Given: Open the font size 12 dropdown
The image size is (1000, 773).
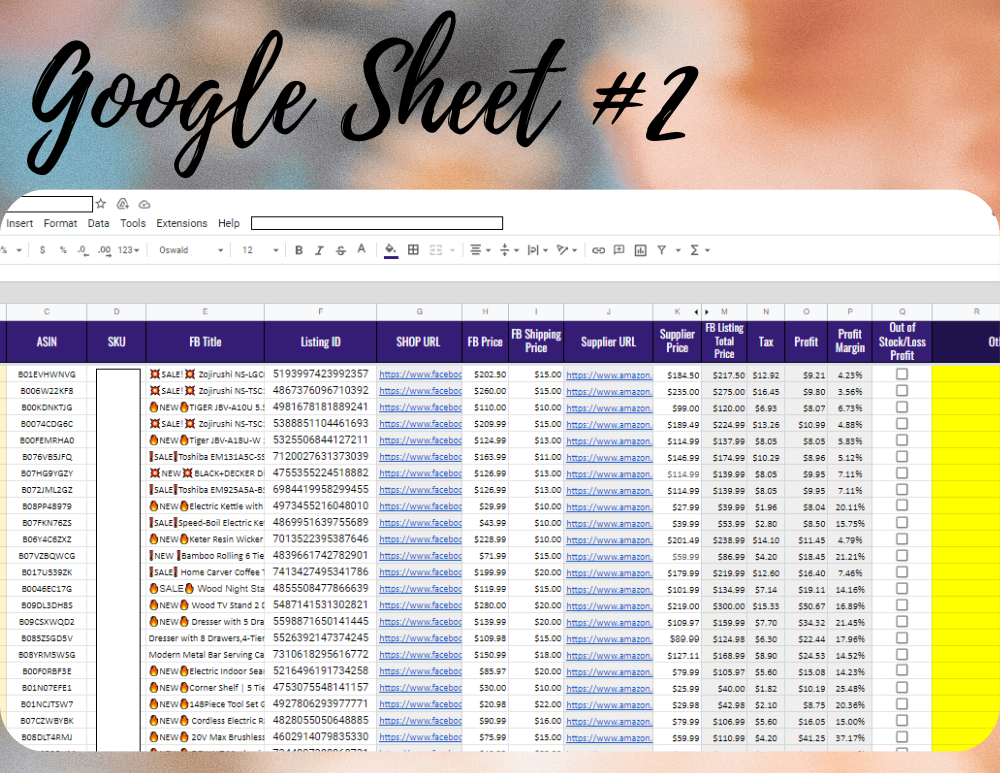Looking at the screenshot, I should tap(260, 250).
